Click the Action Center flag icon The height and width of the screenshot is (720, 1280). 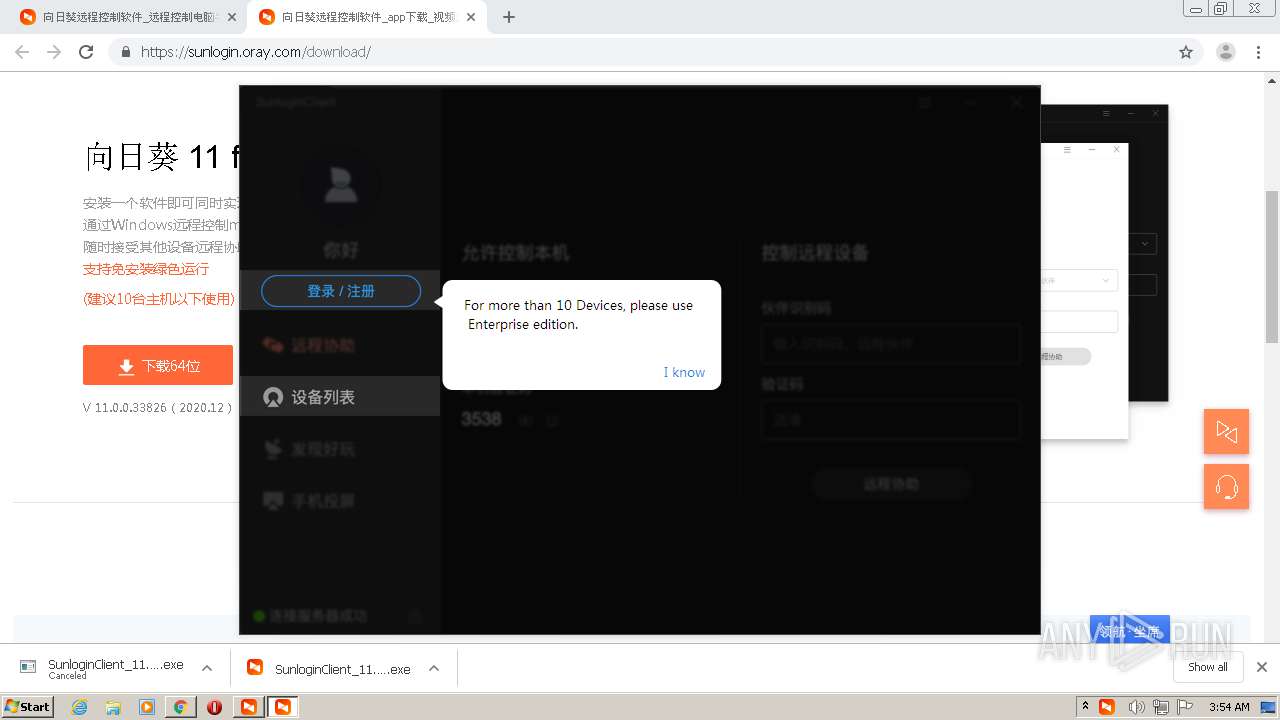pos(1184,706)
